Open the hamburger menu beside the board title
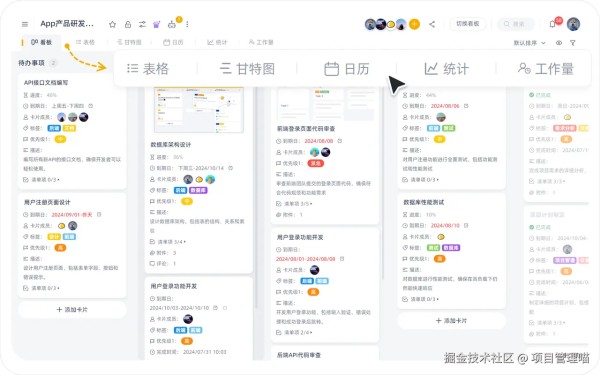 coord(25,24)
